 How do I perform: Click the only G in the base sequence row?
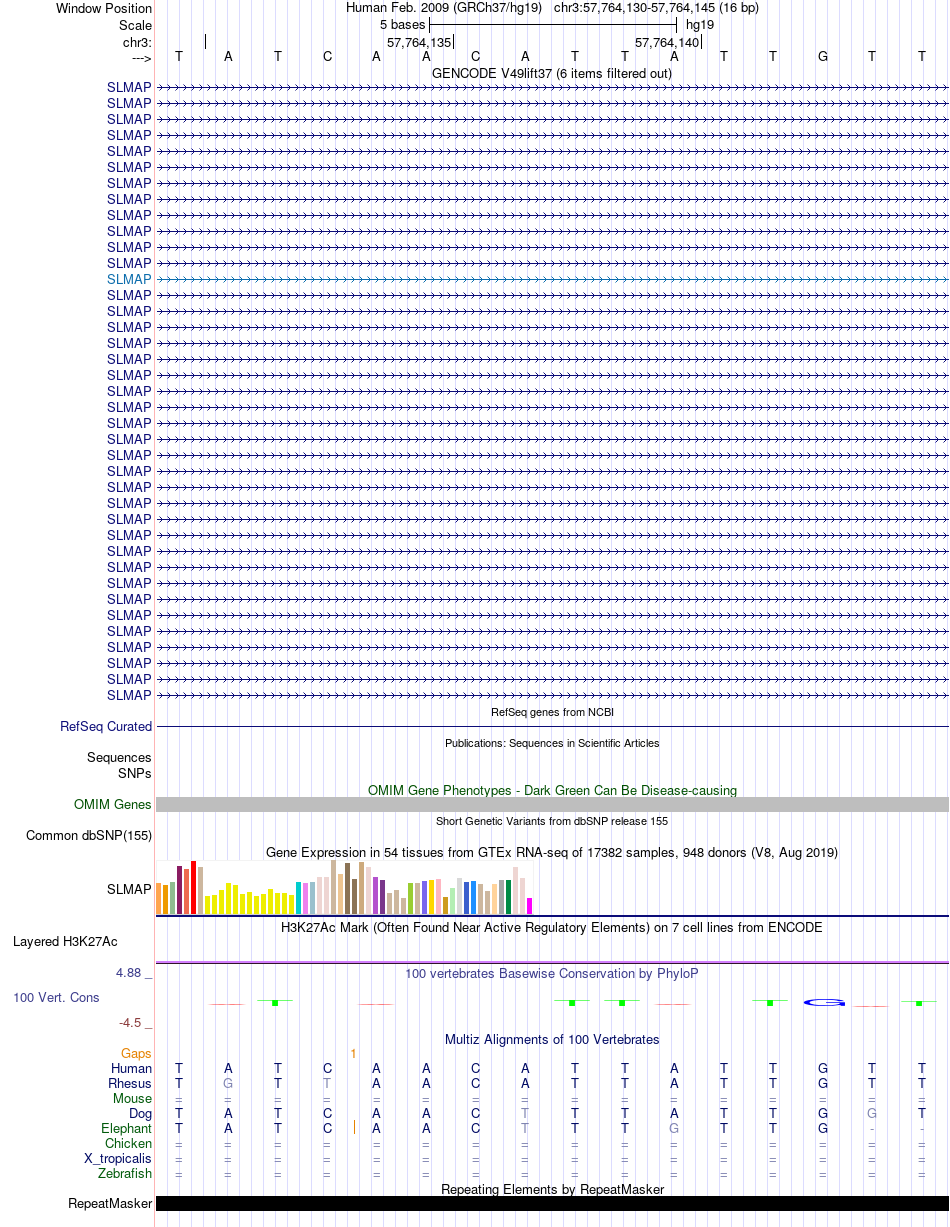click(823, 57)
